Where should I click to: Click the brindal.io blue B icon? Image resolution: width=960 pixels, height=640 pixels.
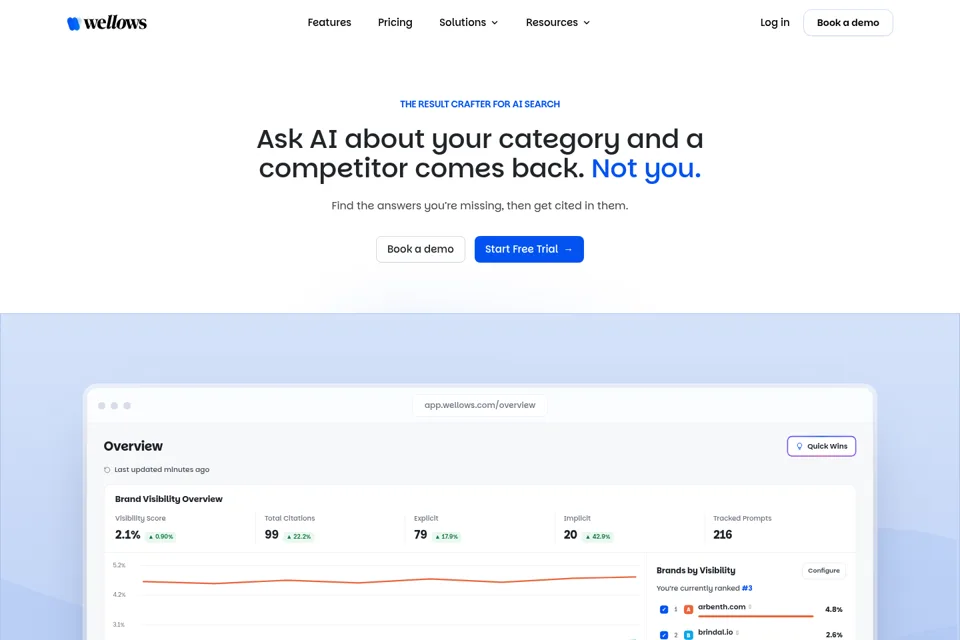688,635
